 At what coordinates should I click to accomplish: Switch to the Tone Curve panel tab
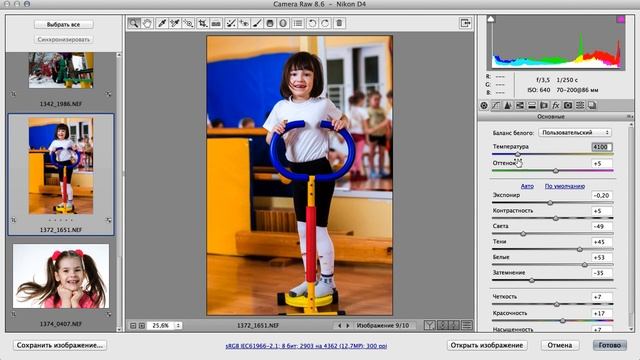(x=496, y=105)
